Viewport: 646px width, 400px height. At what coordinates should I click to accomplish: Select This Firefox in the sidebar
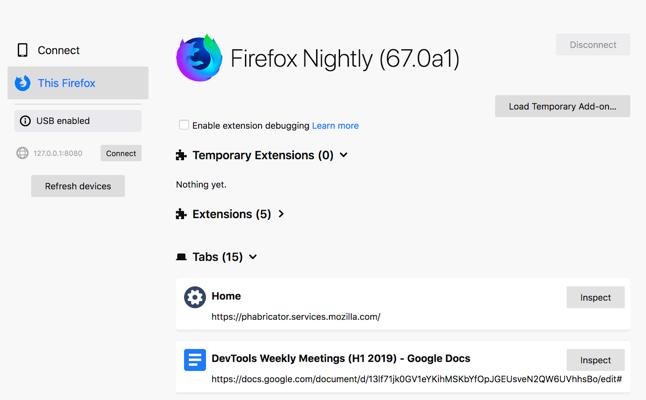(x=66, y=83)
